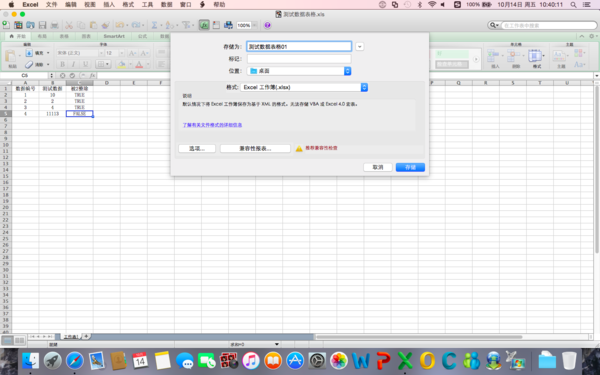
Task: Click the Undo arrow icon
Action: 120,25
